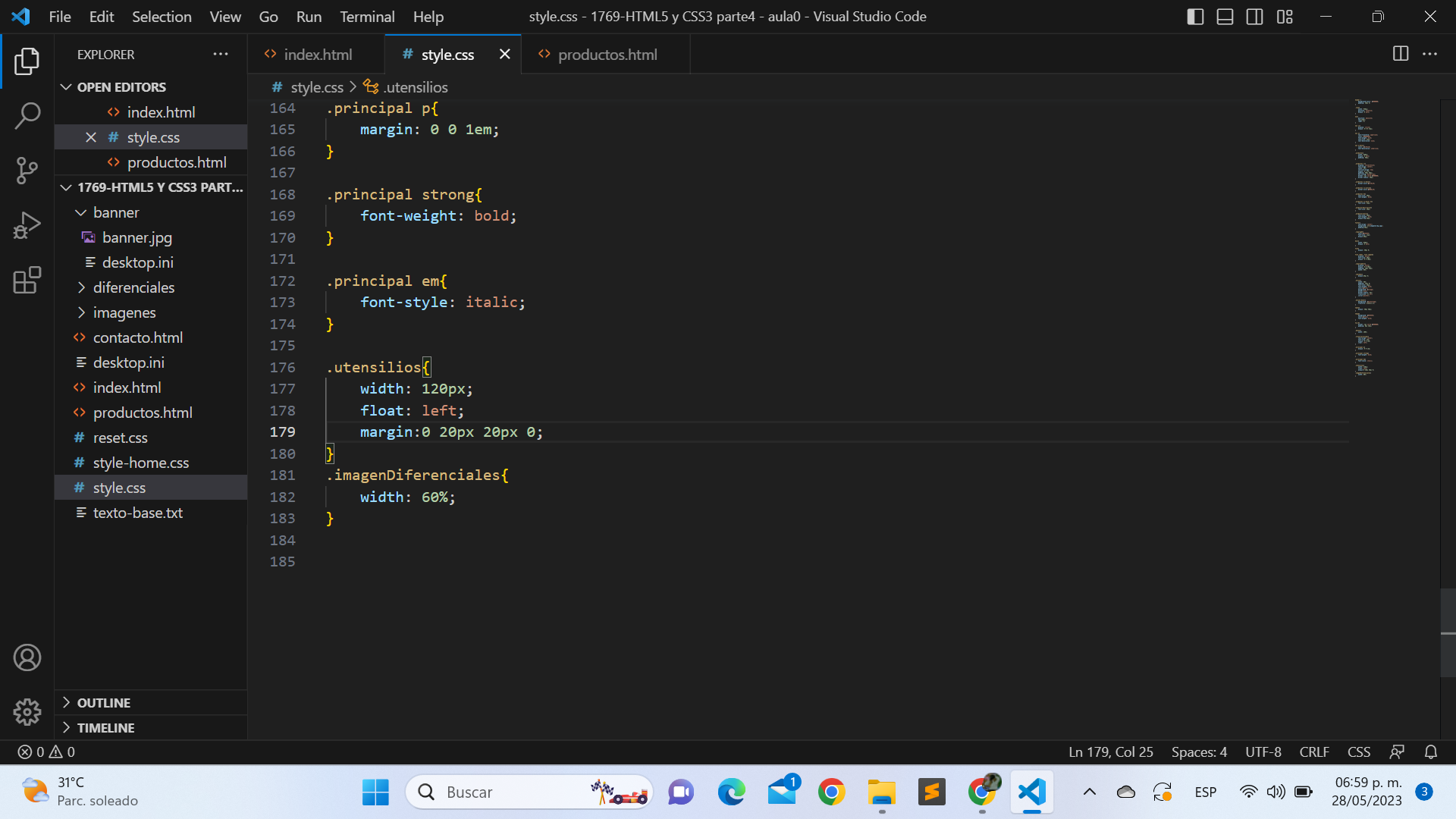
Task: Open the File menu
Action: click(60, 17)
